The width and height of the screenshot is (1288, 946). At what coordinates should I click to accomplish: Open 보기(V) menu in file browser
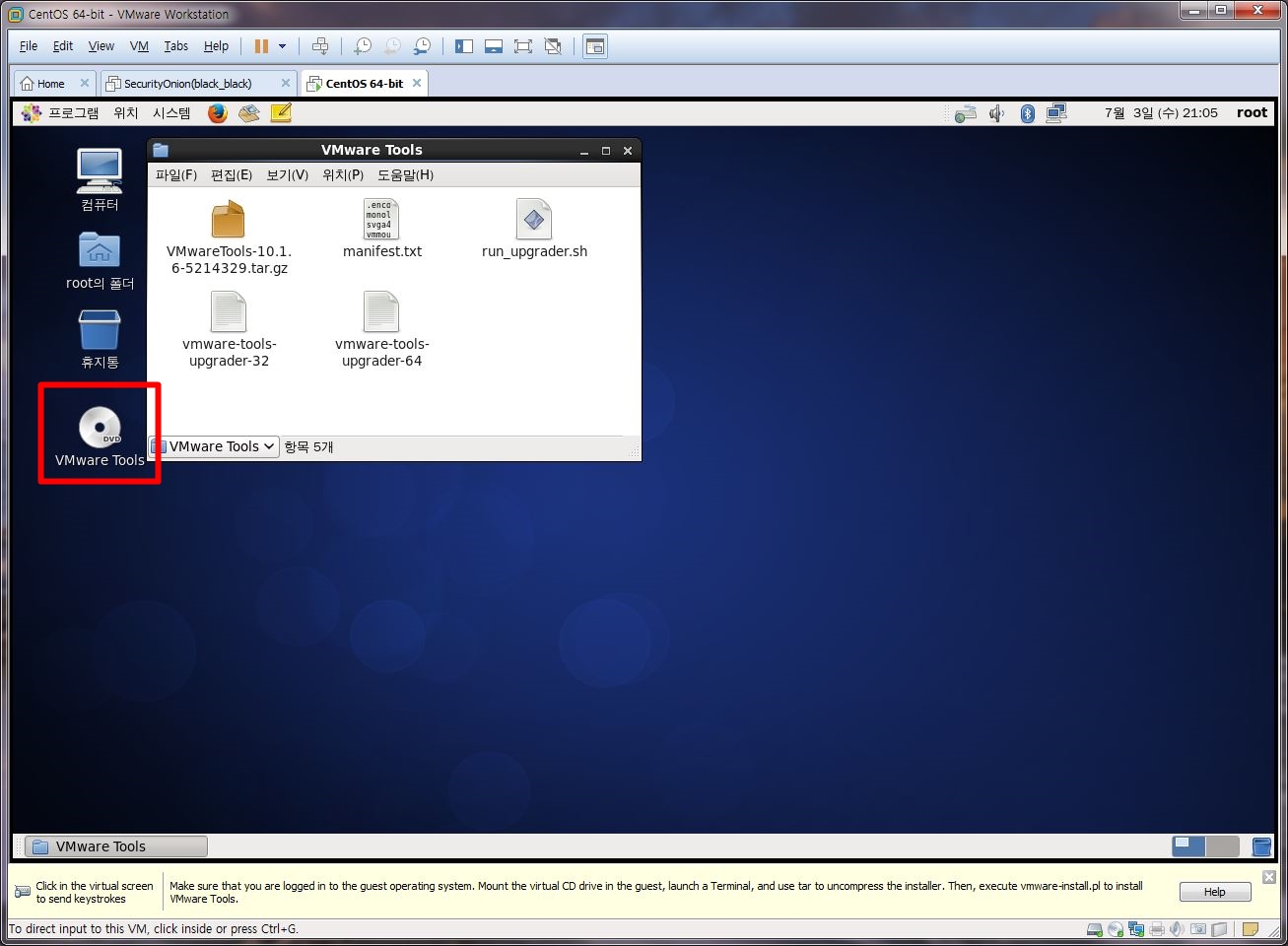tap(287, 174)
